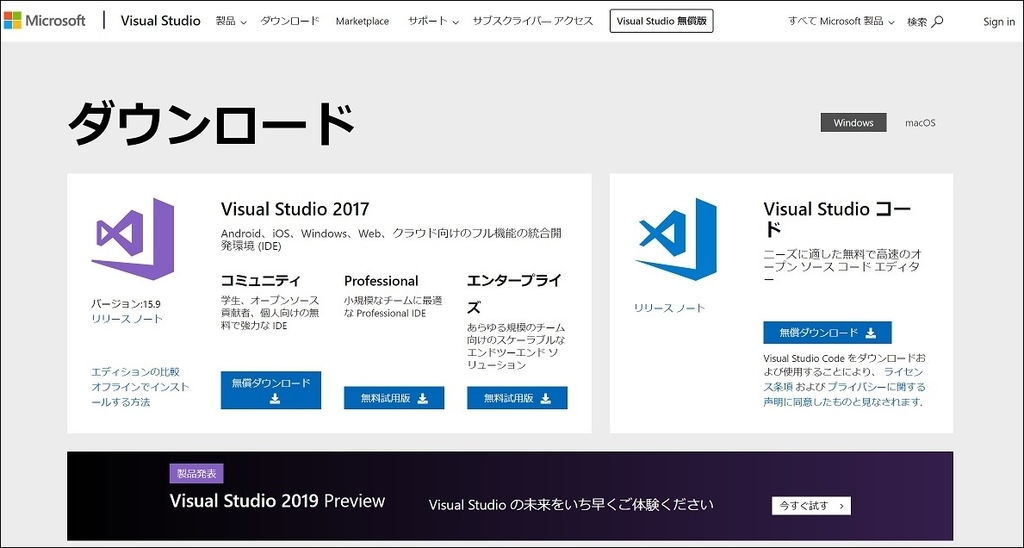Open the ダウンロード menu item
1024x548 pixels.
[289, 22]
